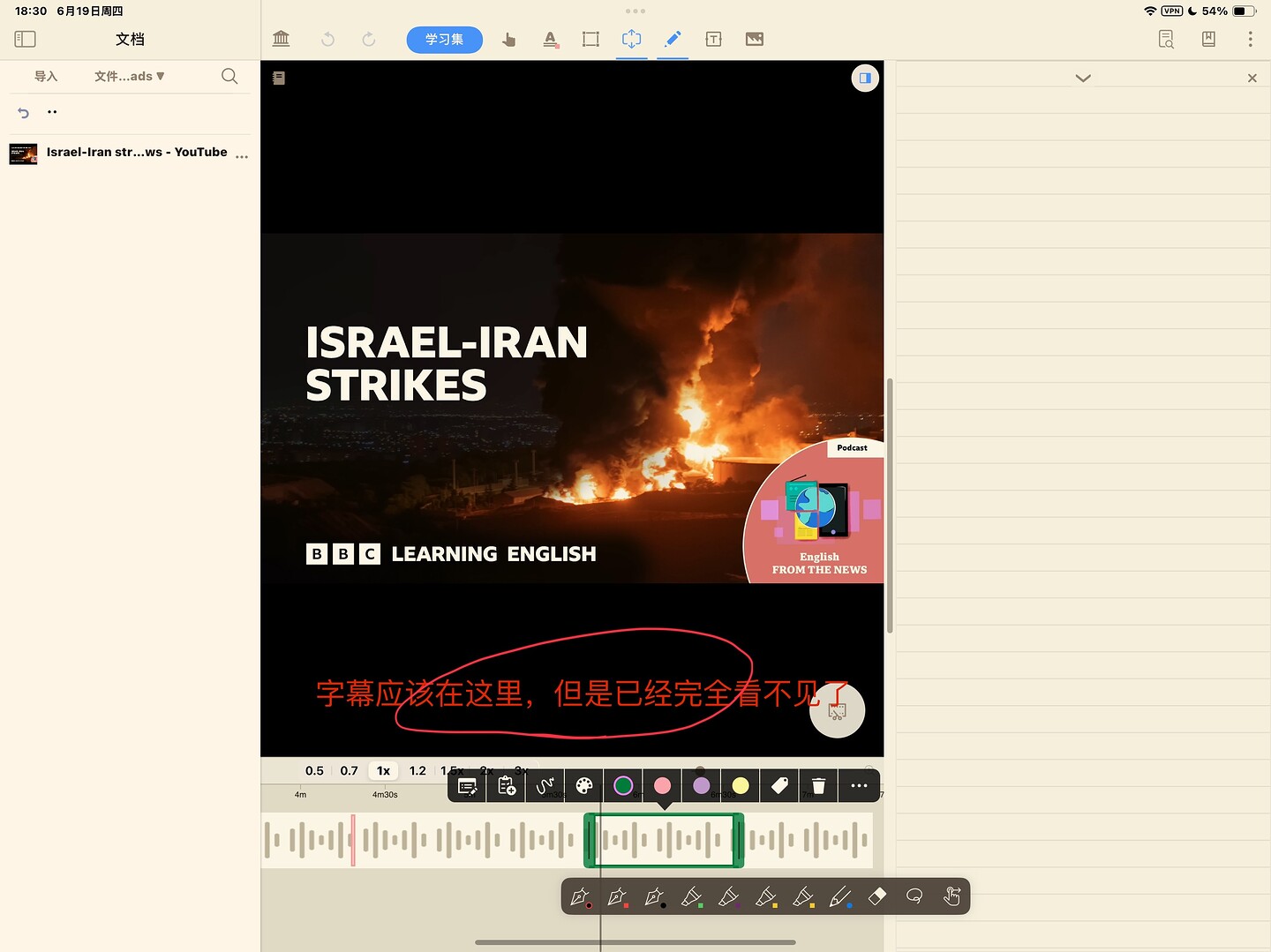Open the document search icon at top right
Screen dimensions: 1271x952
1166,39
